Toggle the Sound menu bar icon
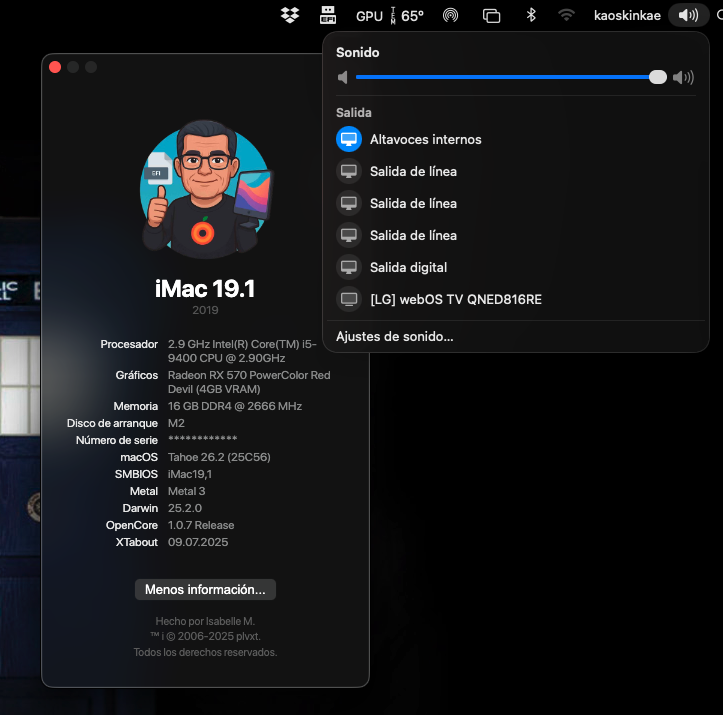Viewport: 723px width, 715px height. [x=688, y=15]
